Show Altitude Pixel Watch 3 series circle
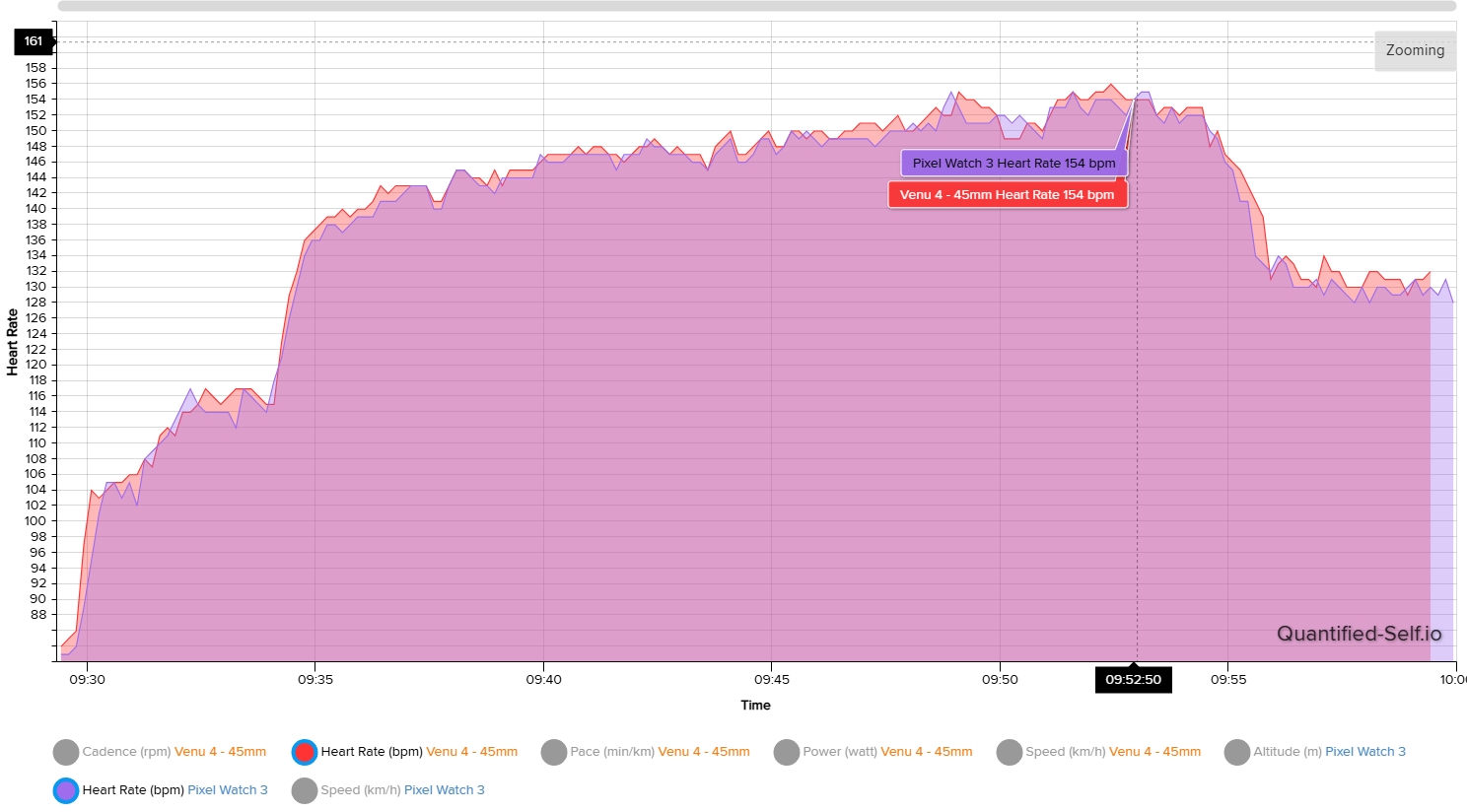Viewport: 1467px width, 812px height. [1237, 752]
